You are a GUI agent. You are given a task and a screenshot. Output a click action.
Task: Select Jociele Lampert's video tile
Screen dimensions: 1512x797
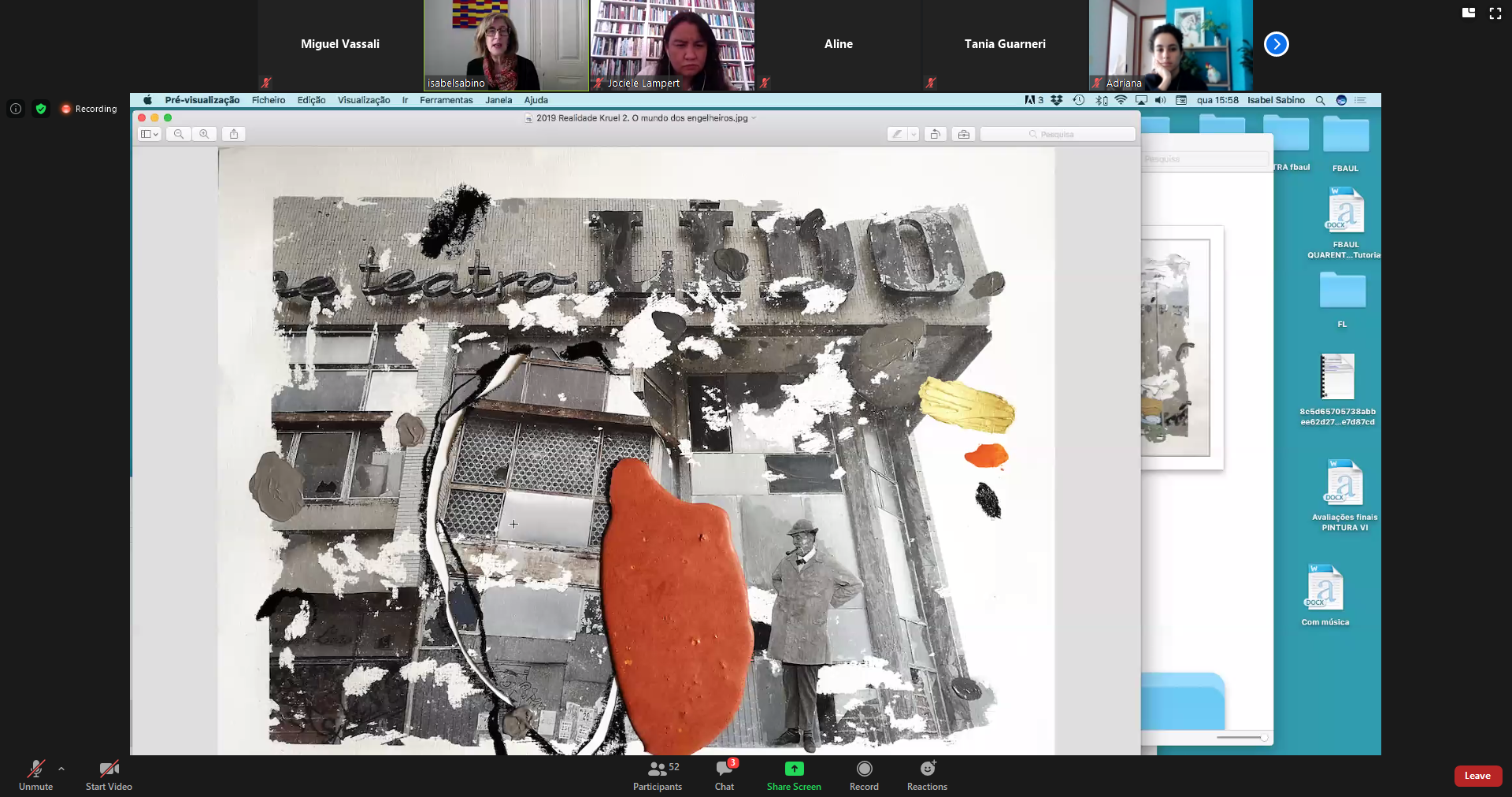[673, 45]
